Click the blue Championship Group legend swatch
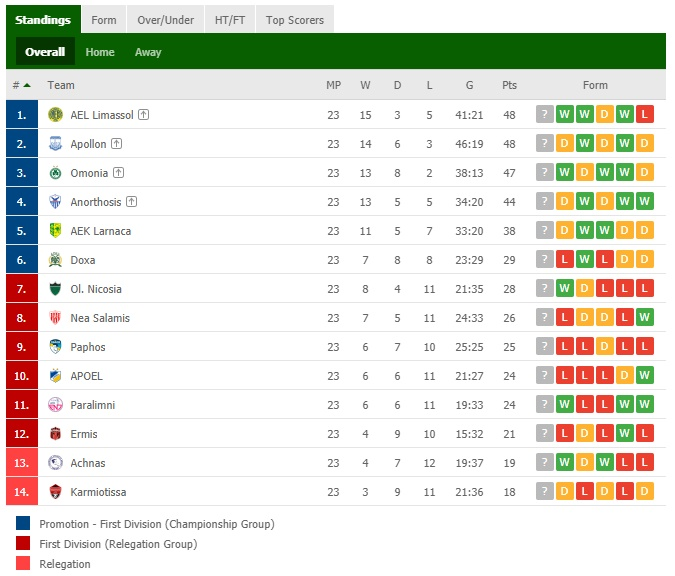675x576 pixels. pyautogui.click(x=23, y=523)
